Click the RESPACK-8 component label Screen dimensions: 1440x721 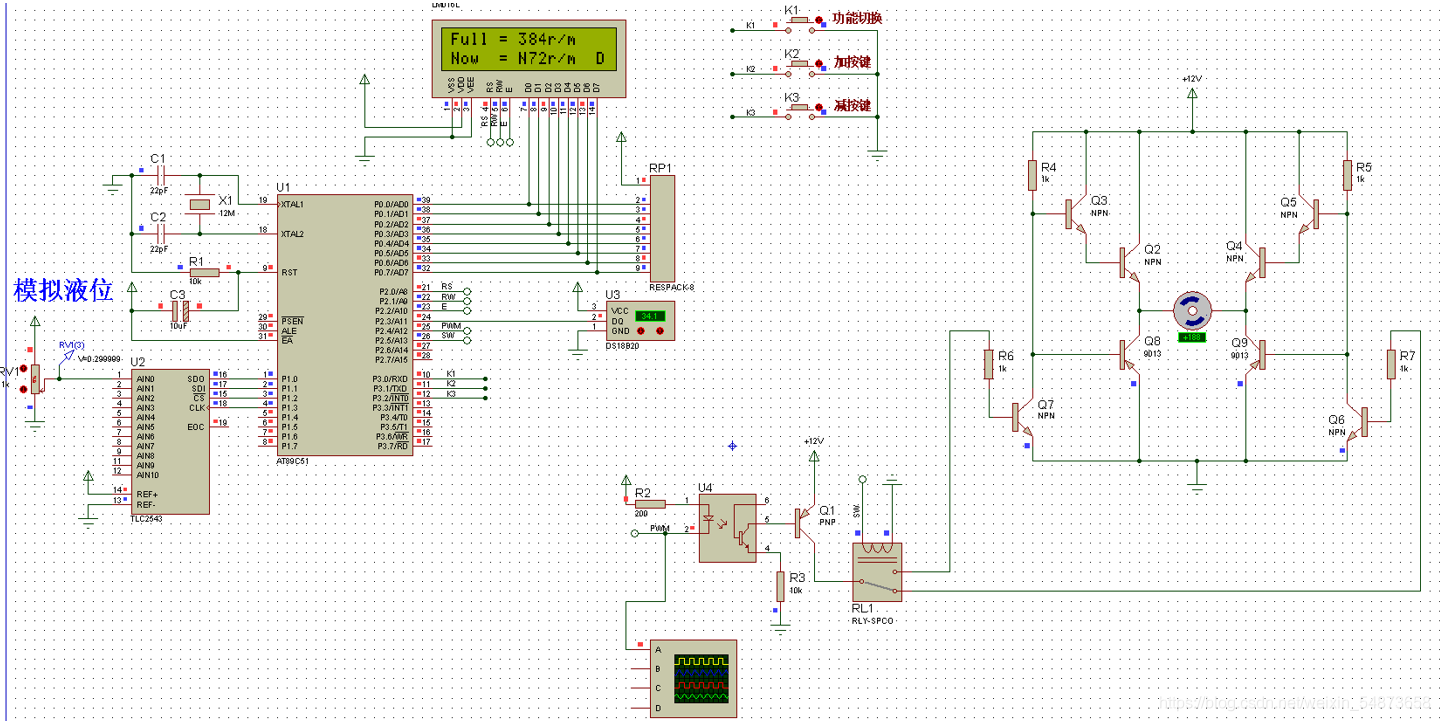pyautogui.click(x=671, y=287)
